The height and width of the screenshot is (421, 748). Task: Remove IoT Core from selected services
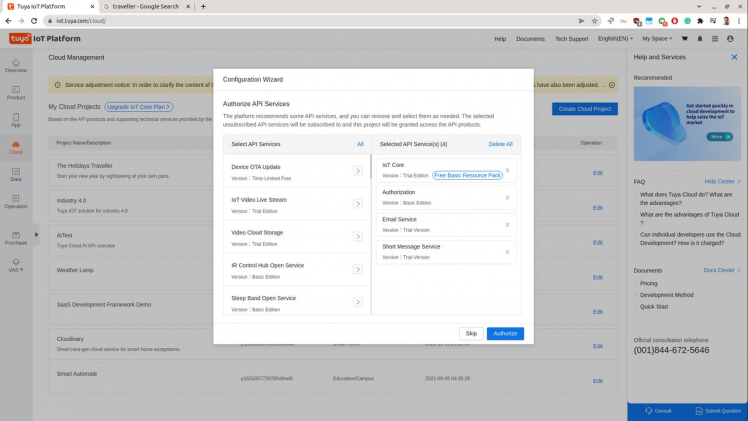tap(507, 170)
